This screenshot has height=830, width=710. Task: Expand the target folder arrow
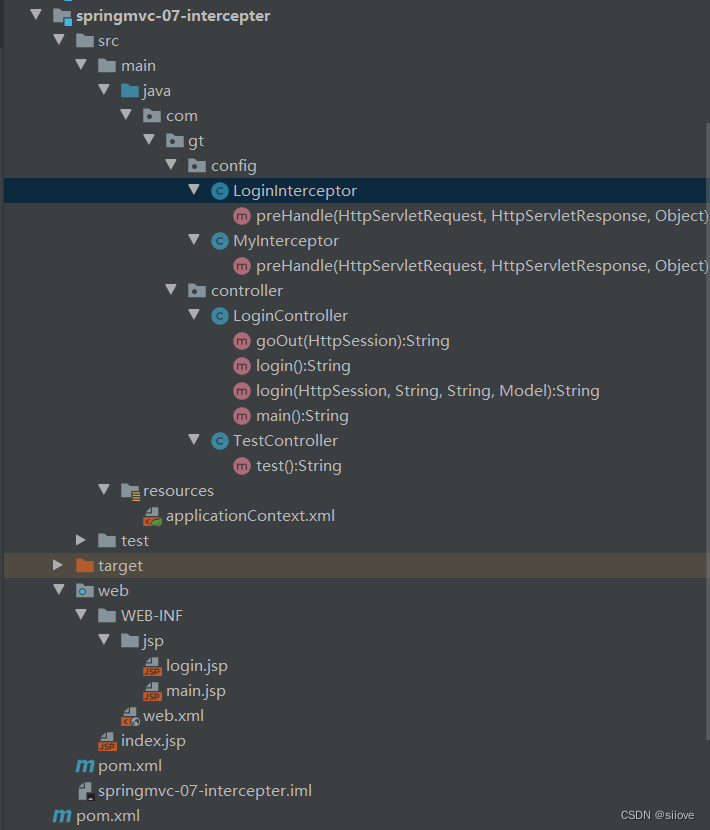(x=58, y=565)
